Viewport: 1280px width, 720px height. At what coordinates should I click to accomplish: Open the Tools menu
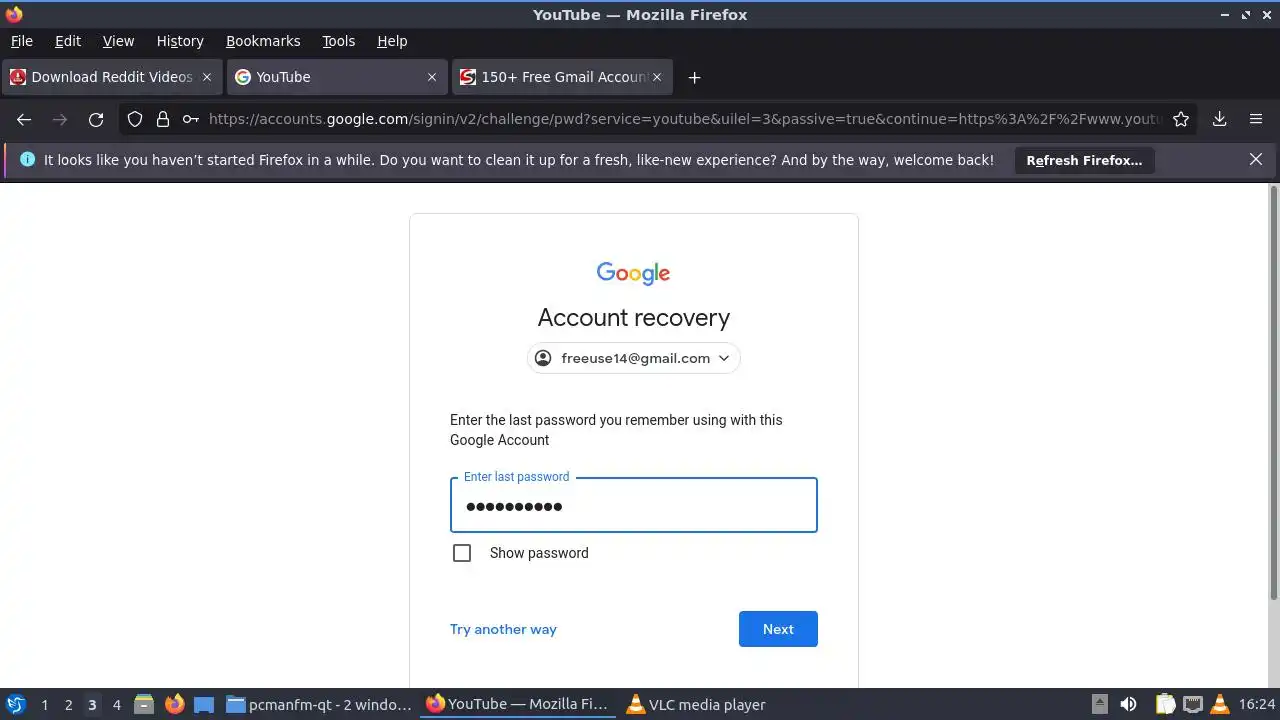click(338, 41)
